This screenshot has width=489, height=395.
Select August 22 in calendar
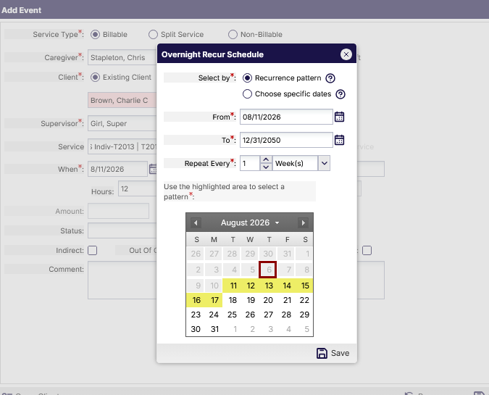[x=304, y=300]
